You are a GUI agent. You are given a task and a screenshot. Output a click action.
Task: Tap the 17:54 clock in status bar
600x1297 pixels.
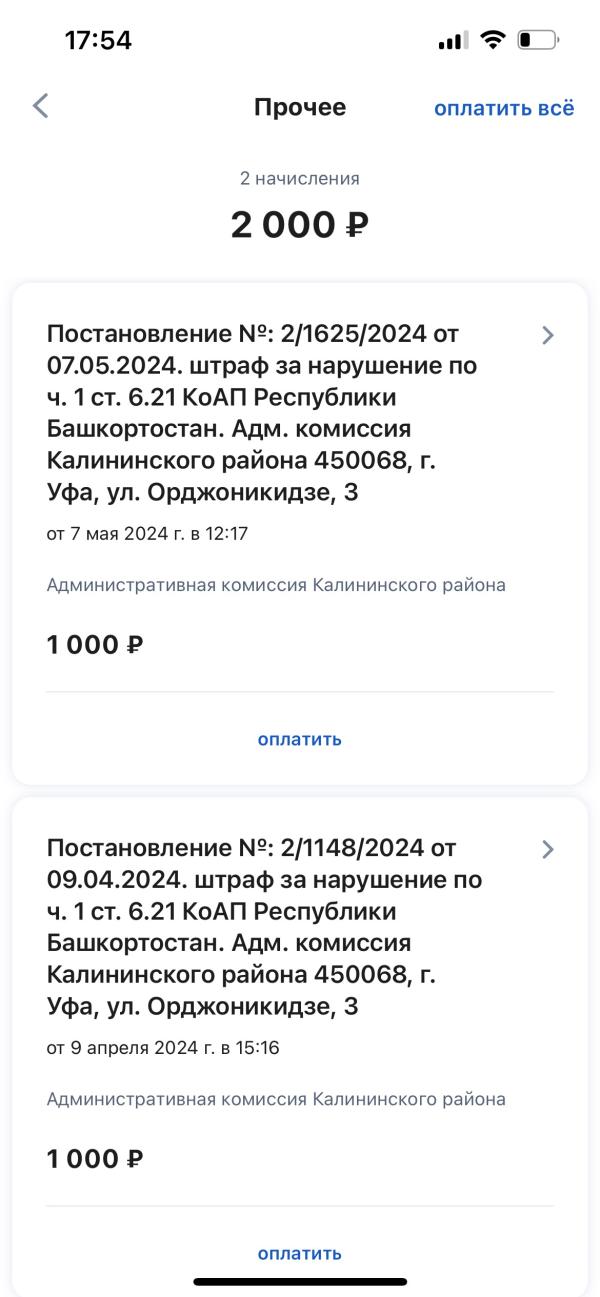coord(98,41)
